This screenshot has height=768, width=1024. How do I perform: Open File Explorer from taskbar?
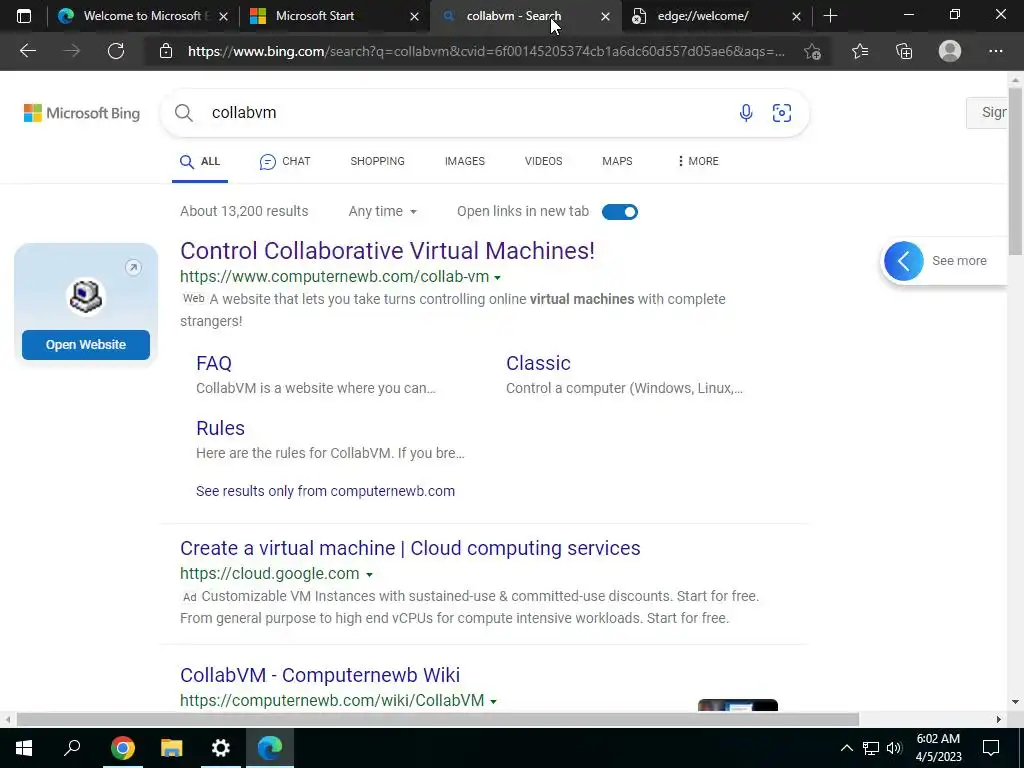[172, 748]
